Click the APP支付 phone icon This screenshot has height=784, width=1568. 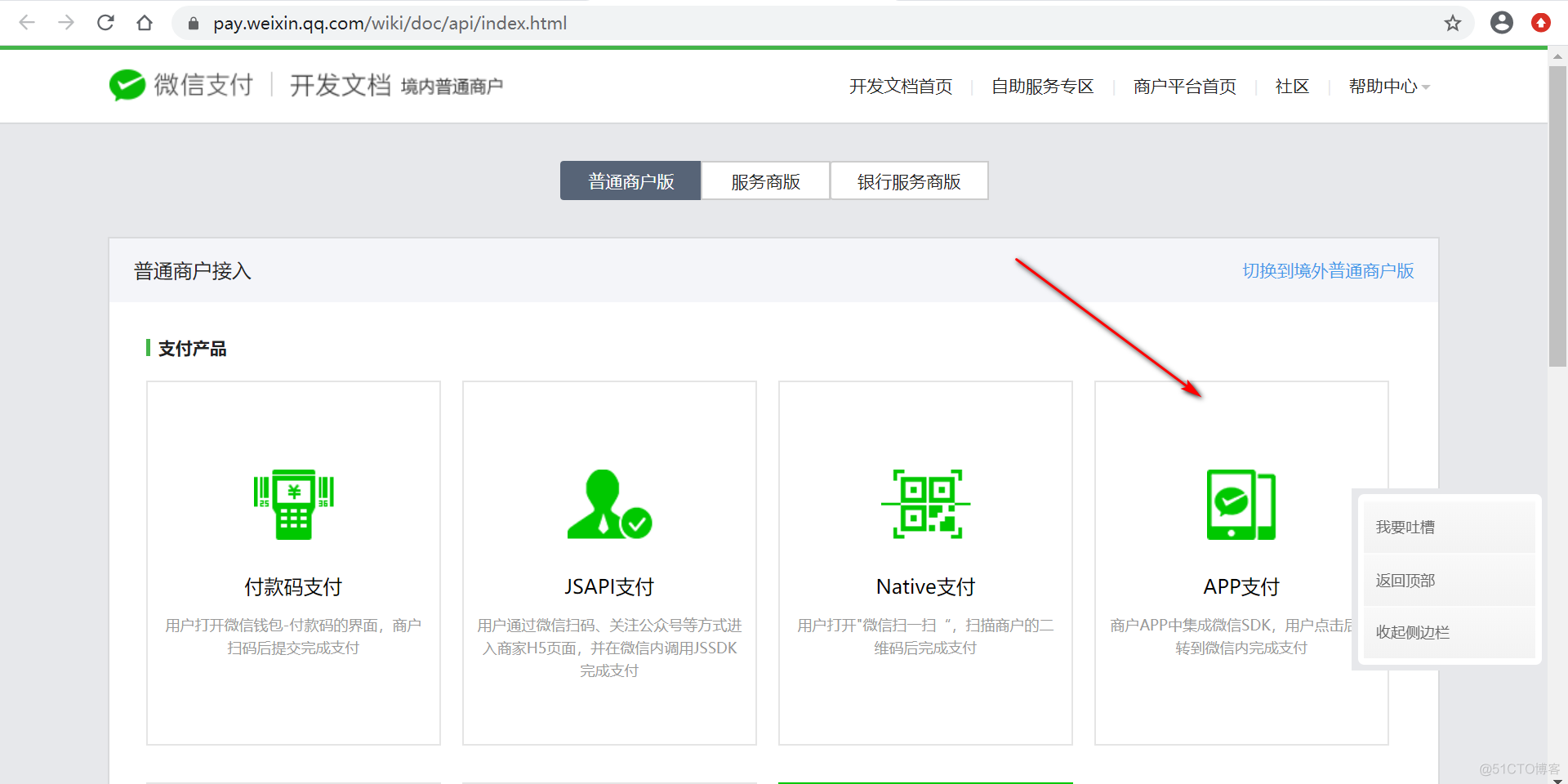click(x=1241, y=504)
